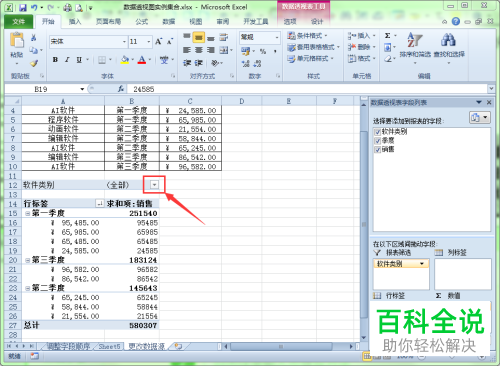Toggle Underline formatting
This screenshot has width=500, height=366.
click(x=79, y=60)
